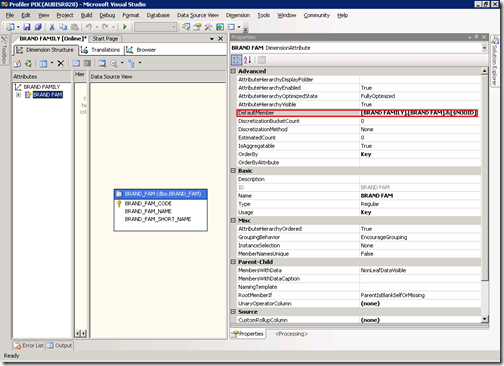Collapse the Parent-Child properties section
The image size is (504, 366).
pyautogui.click(x=233, y=262)
